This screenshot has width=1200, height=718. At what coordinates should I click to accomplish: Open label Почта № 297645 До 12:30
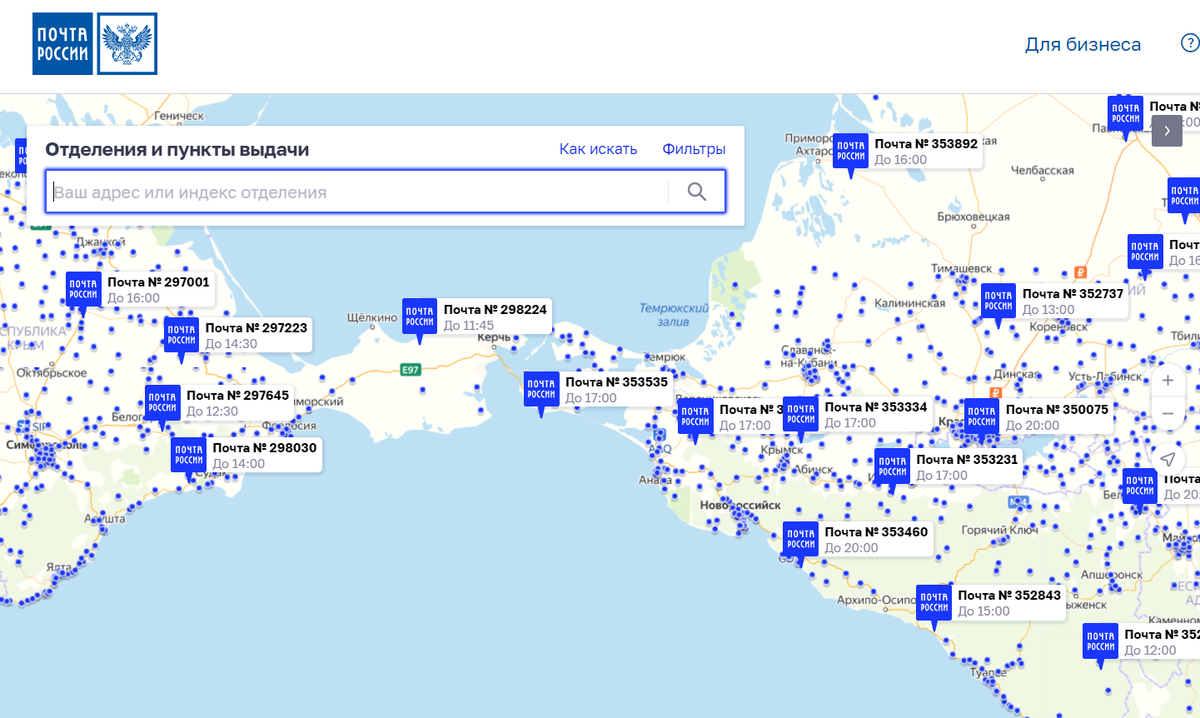tap(237, 403)
